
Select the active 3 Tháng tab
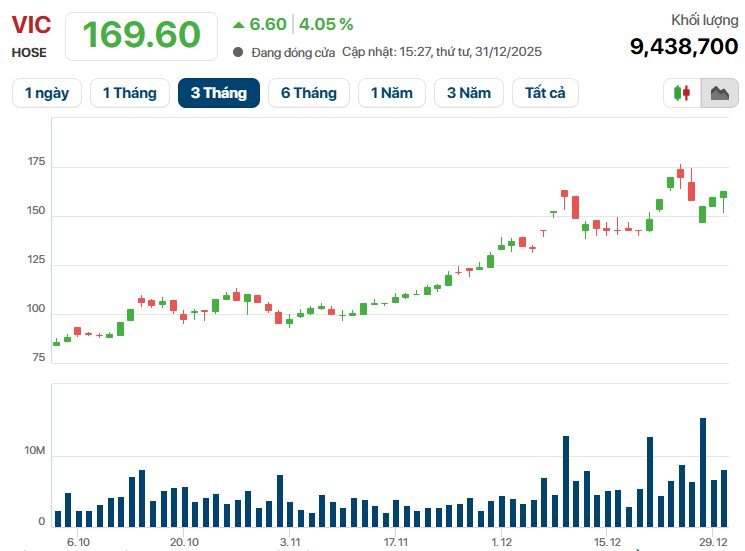point(218,93)
